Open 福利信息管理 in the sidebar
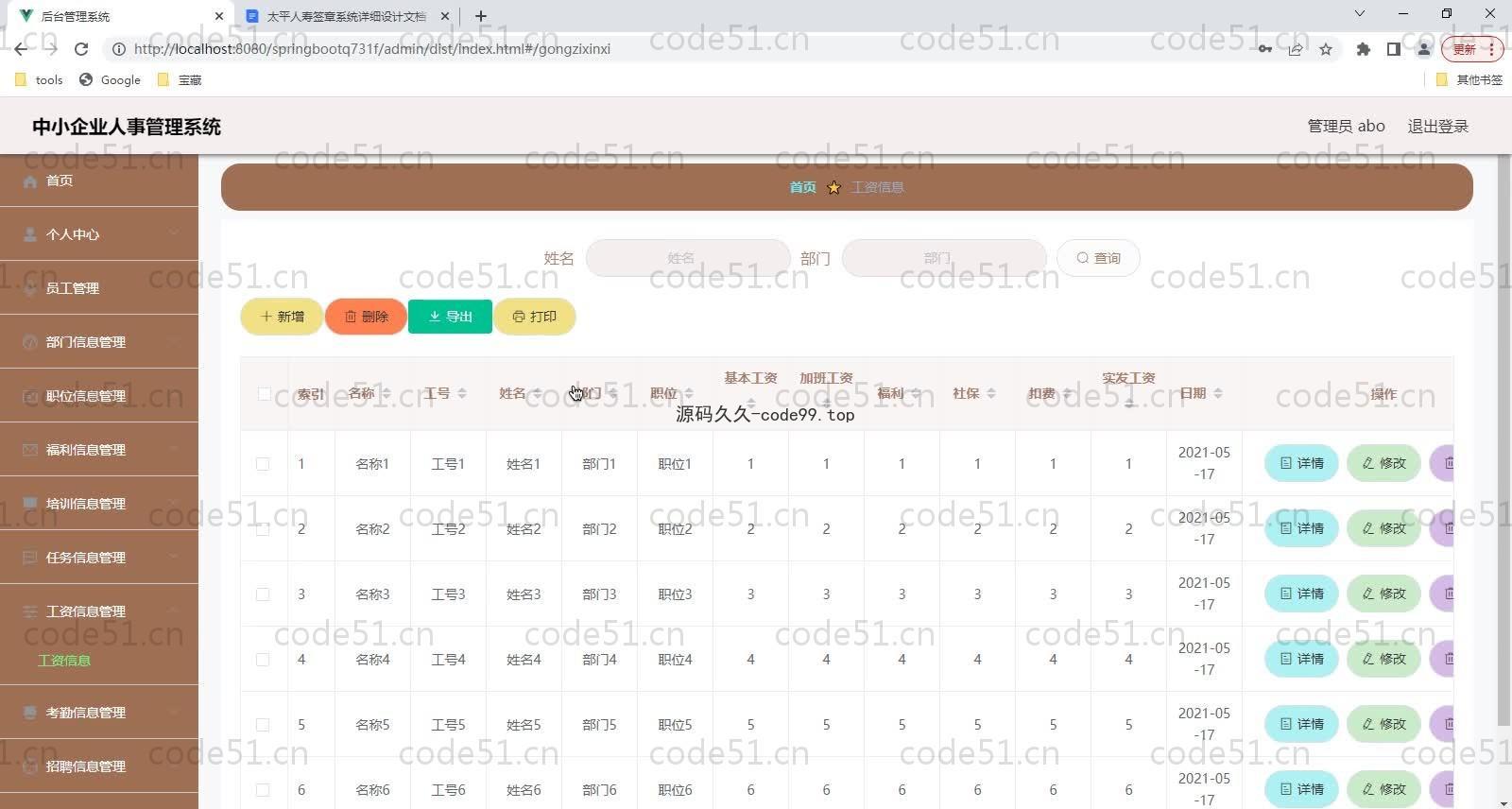 click(99, 450)
